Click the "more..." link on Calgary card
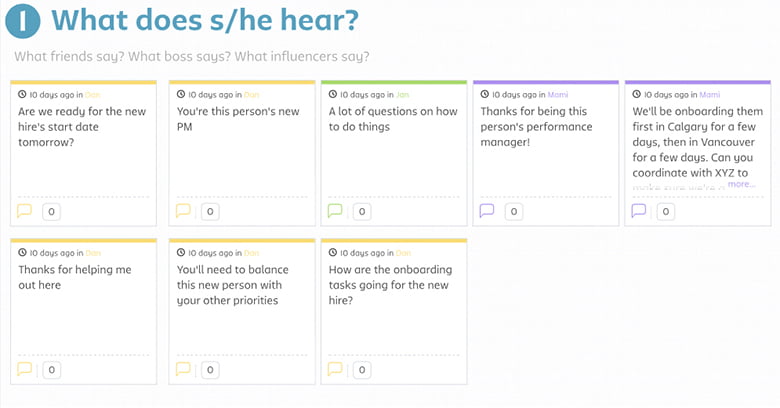This screenshot has height=408, width=780. click(x=741, y=184)
